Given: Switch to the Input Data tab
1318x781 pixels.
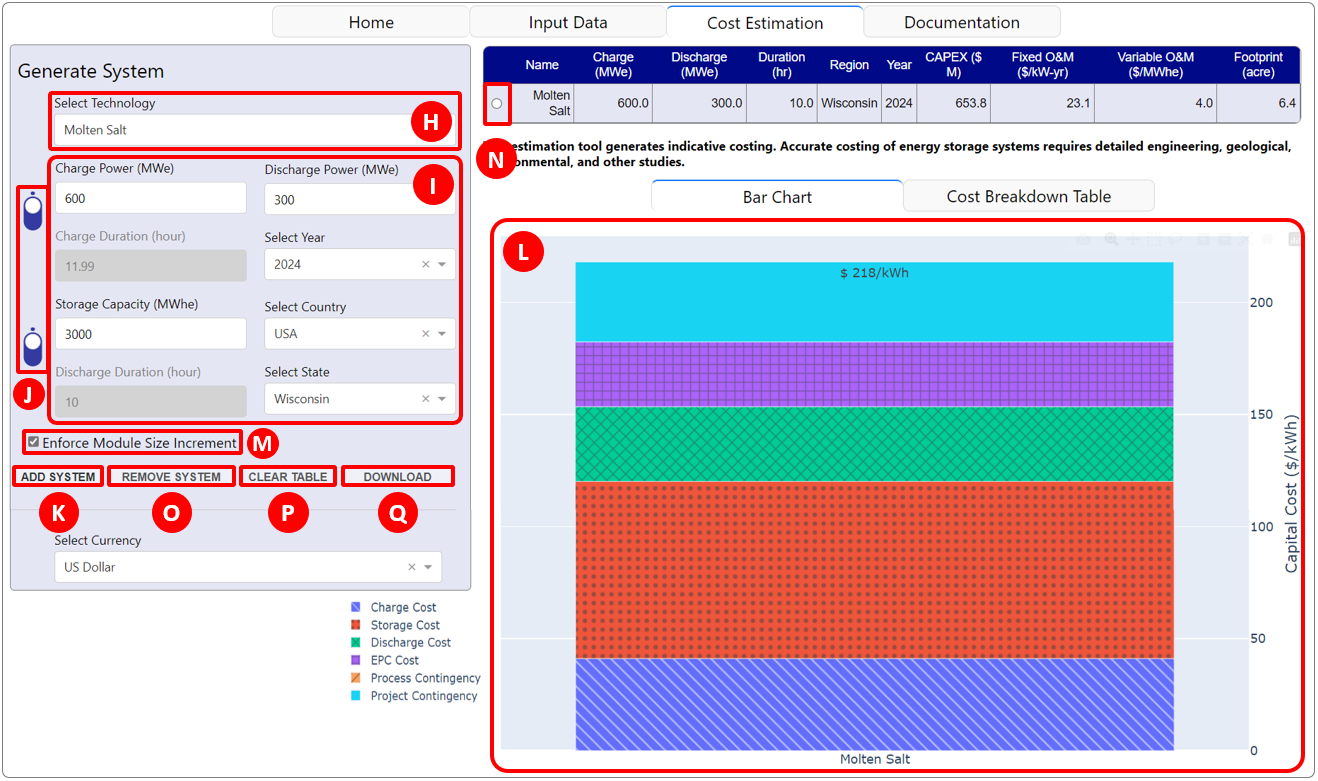Looking at the screenshot, I should click(568, 22).
